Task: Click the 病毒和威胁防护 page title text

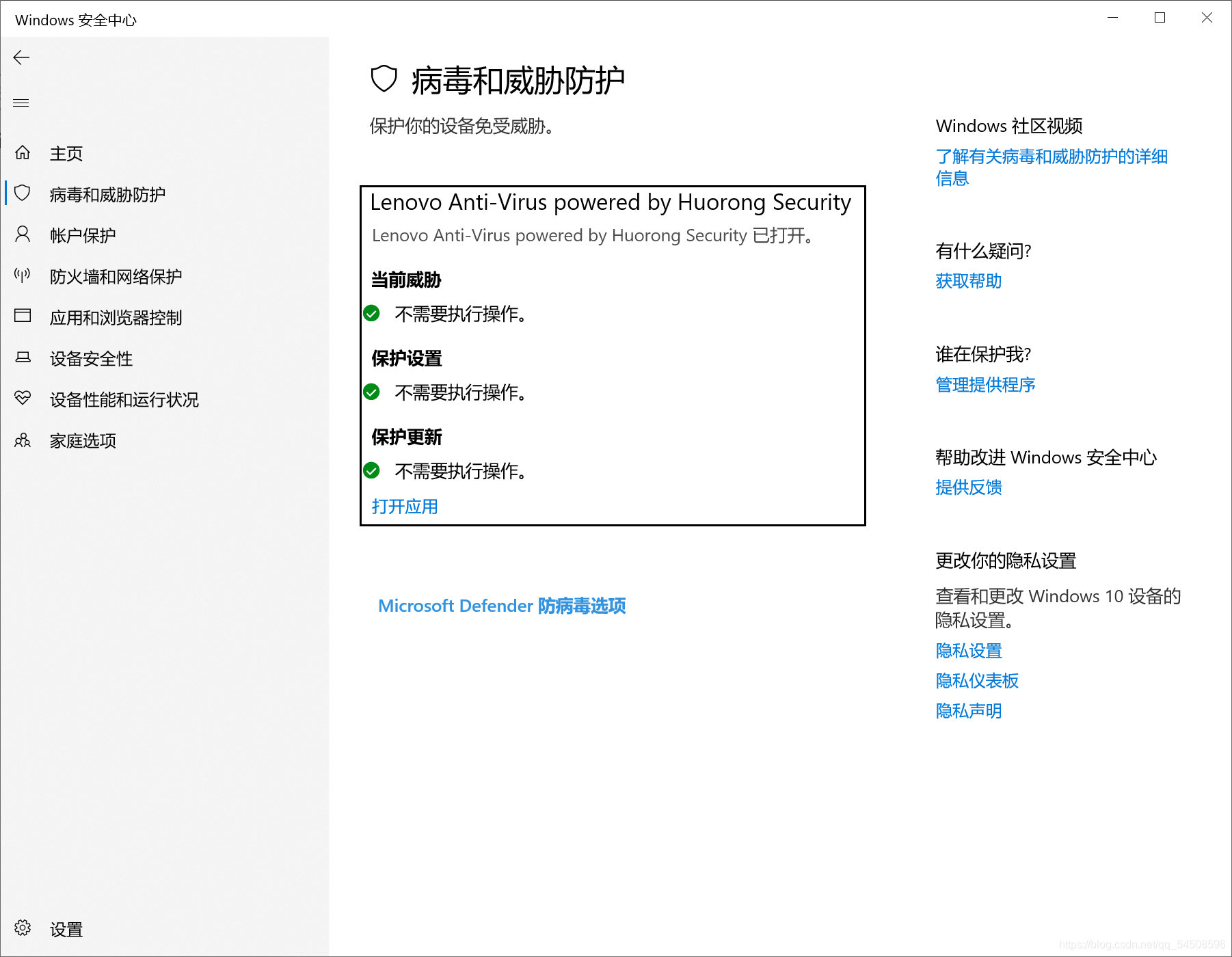Action: [518, 81]
